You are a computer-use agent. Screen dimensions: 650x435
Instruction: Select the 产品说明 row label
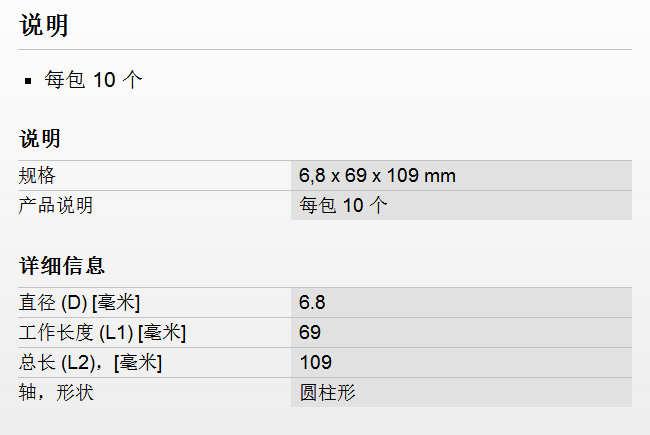(56, 206)
